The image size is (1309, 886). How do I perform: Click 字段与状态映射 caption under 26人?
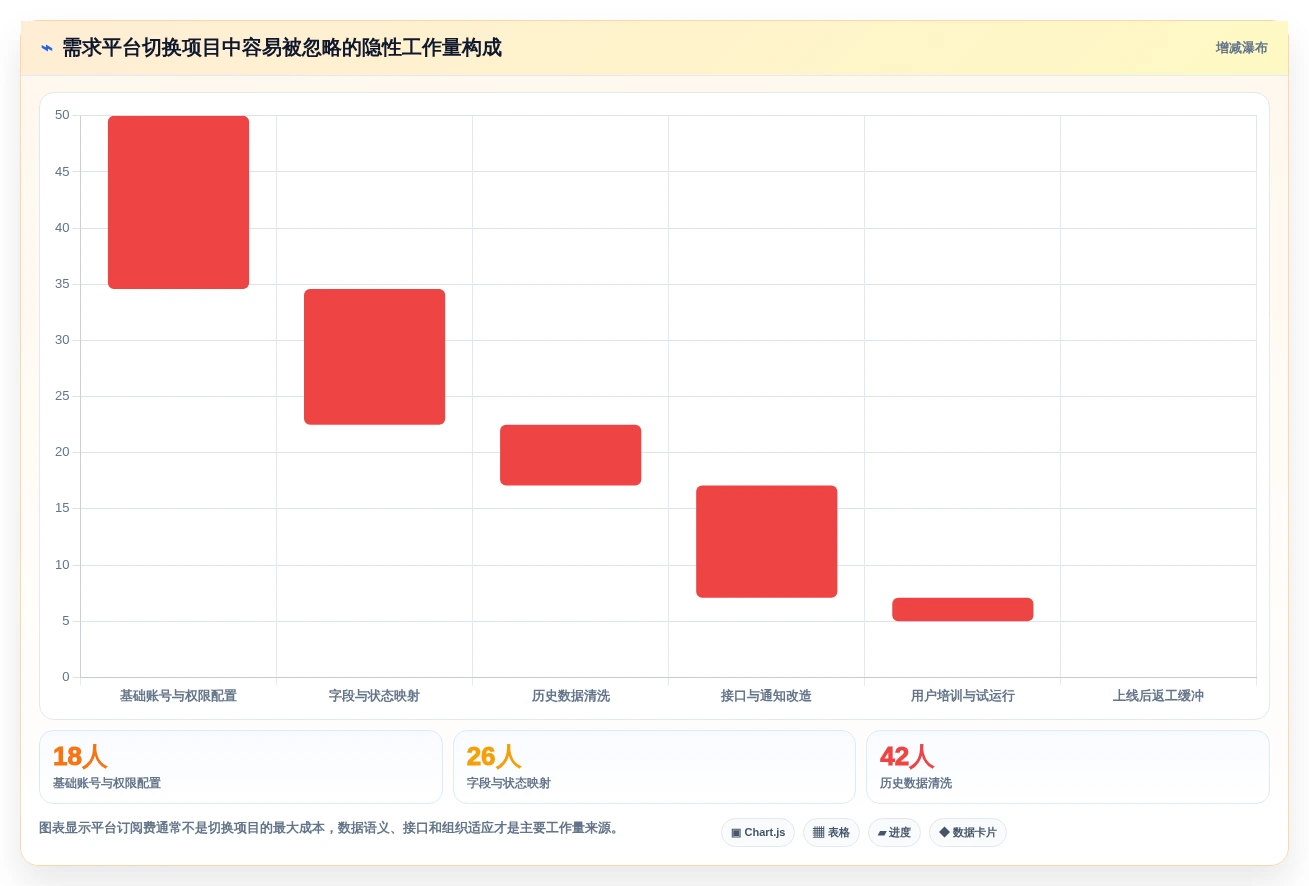(508, 784)
